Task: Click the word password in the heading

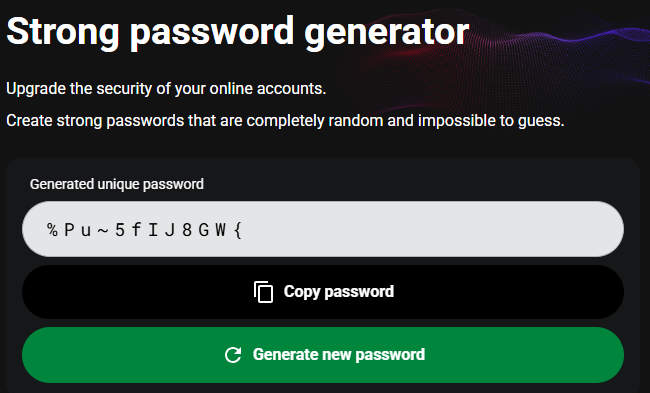Action: pyautogui.click(x=212, y=34)
